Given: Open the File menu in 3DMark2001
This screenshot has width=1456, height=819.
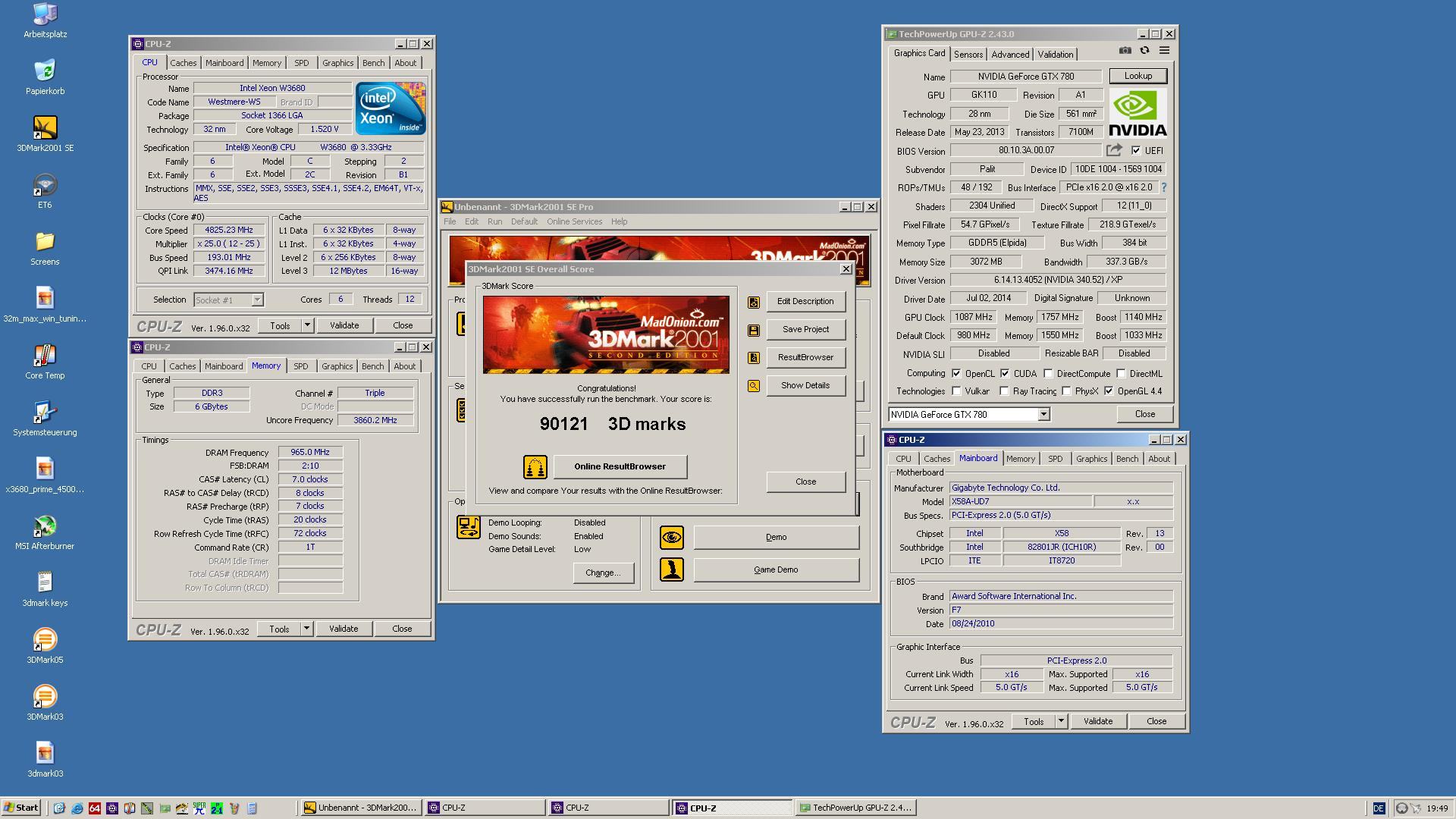Looking at the screenshot, I should click(450, 222).
